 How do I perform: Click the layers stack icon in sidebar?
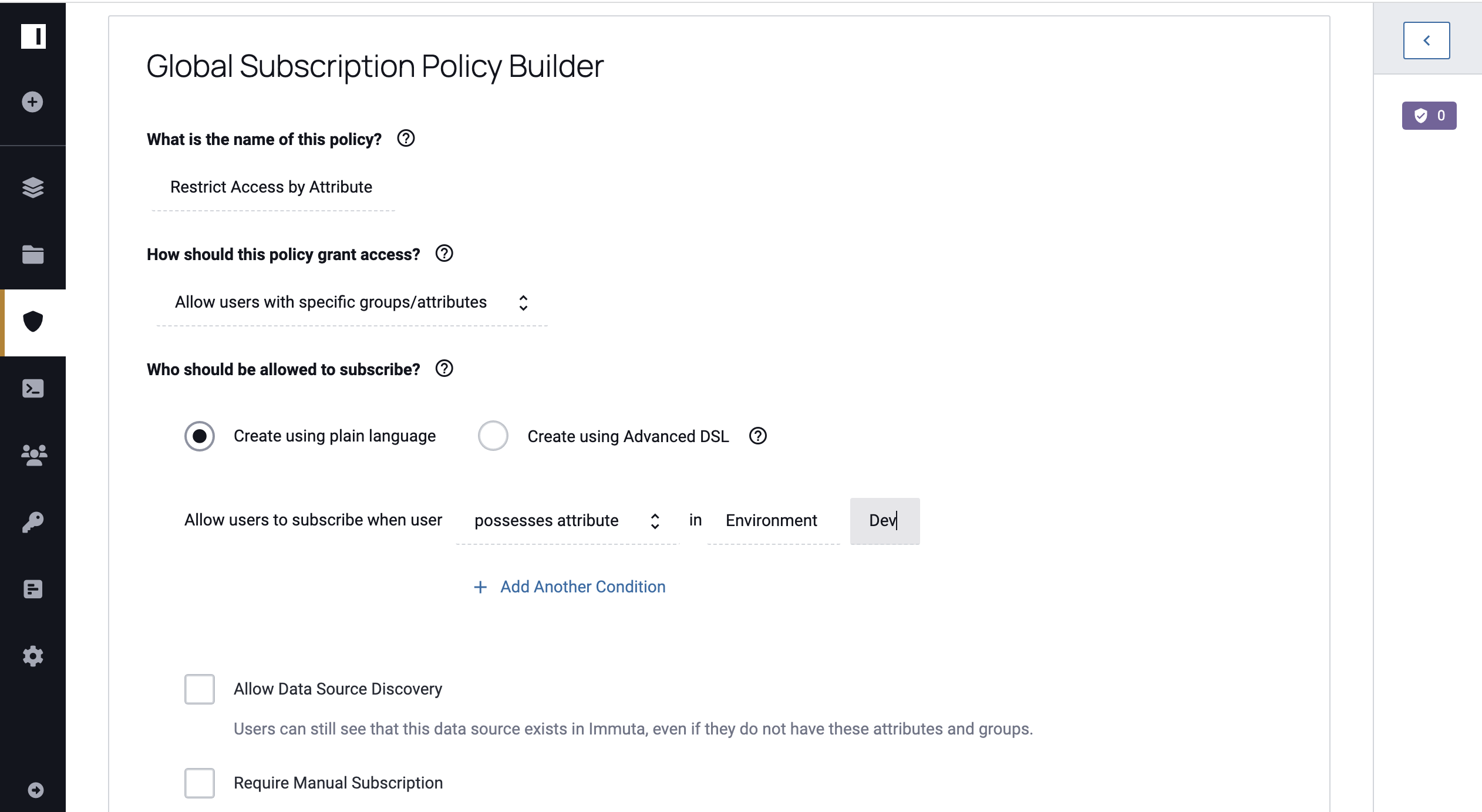tap(32, 188)
